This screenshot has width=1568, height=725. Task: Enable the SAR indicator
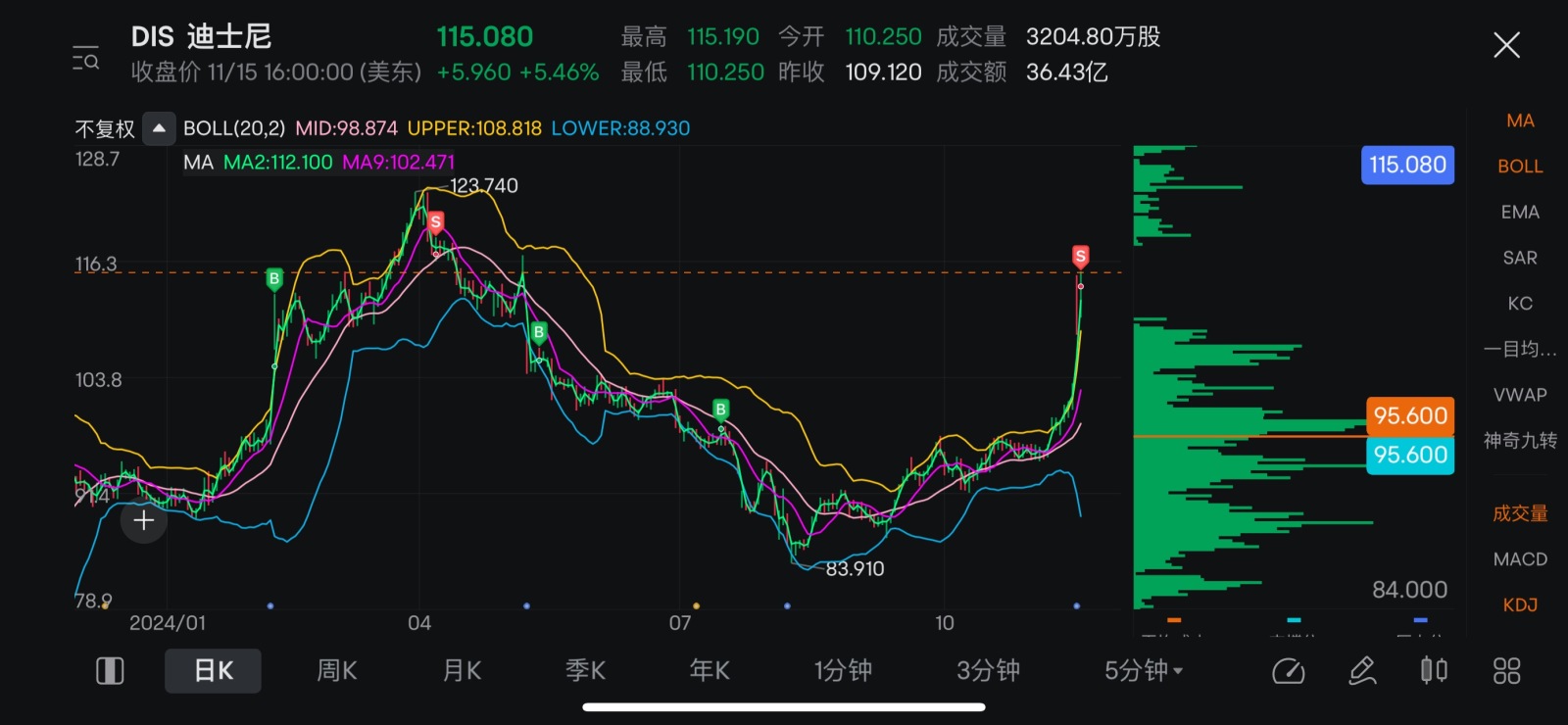click(x=1520, y=258)
